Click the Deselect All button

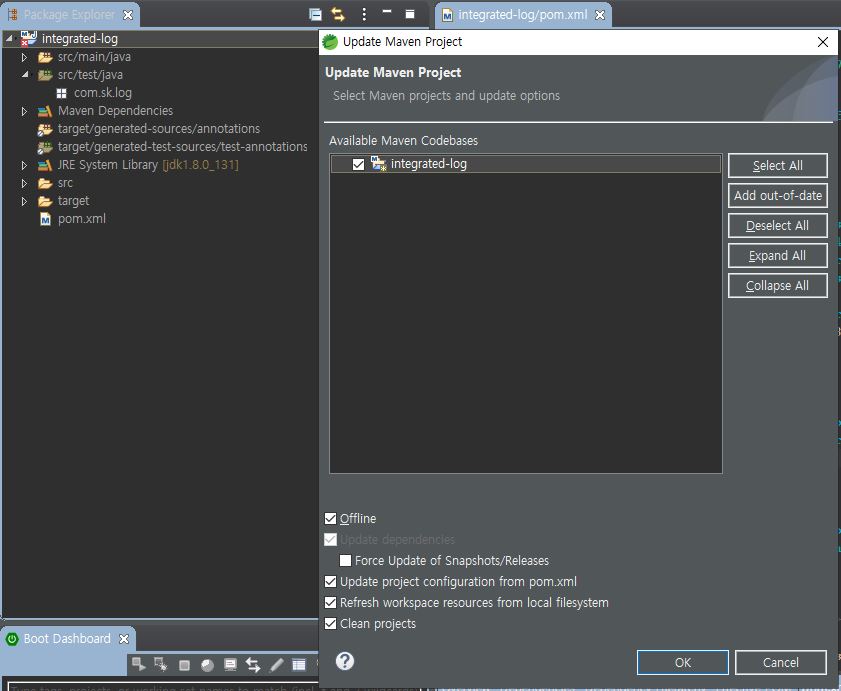(x=777, y=226)
